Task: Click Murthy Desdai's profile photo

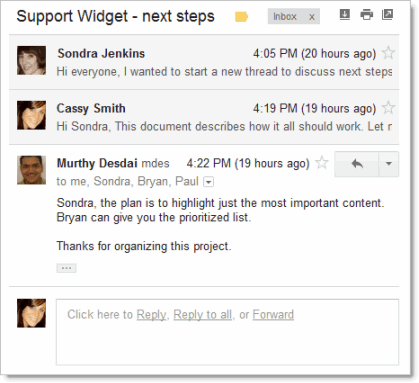Action: [x=32, y=170]
